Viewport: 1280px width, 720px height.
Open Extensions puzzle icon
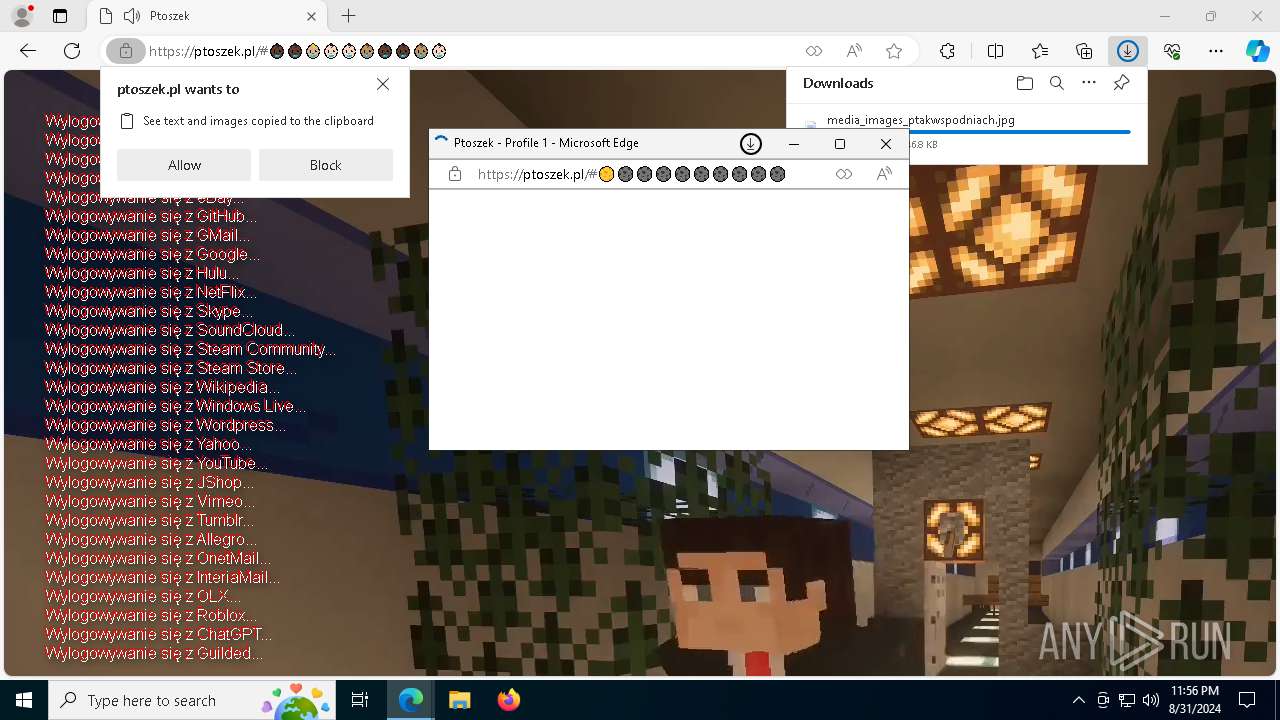click(x=947, y=51)
